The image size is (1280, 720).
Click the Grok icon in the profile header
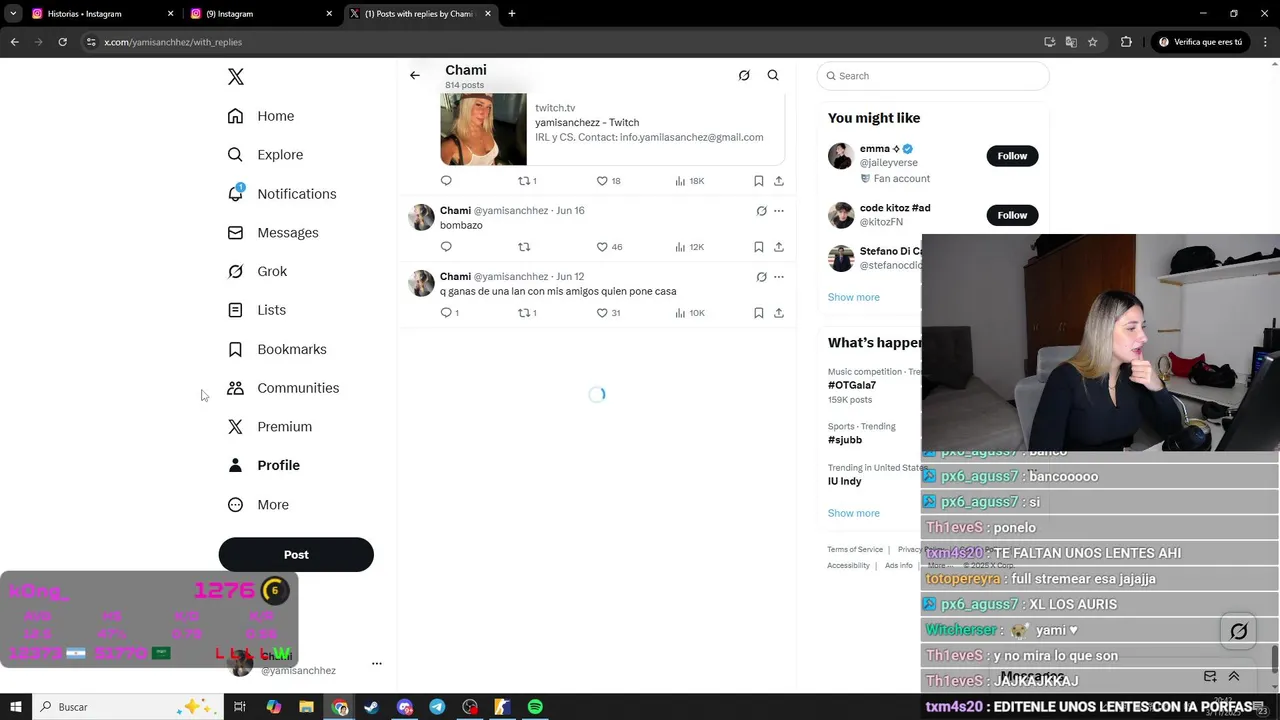[x=744, y=75]
